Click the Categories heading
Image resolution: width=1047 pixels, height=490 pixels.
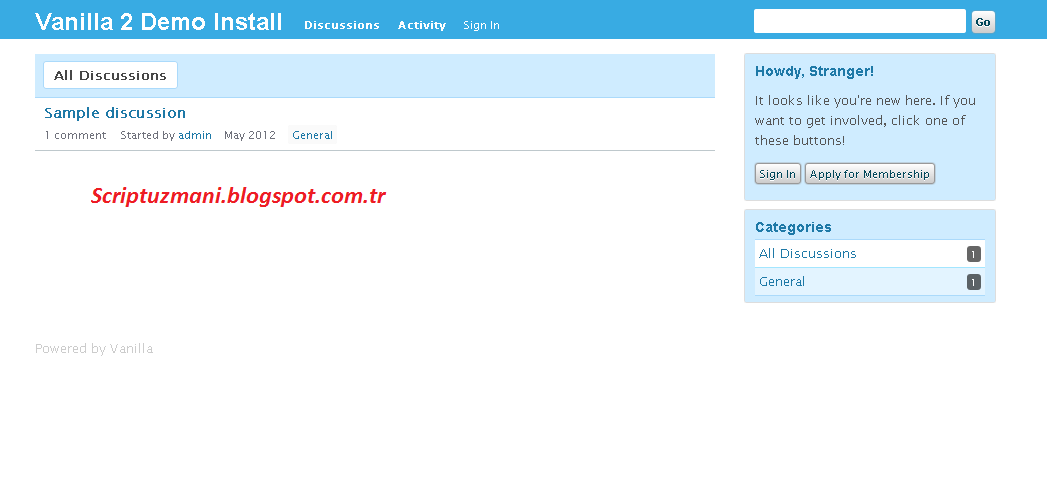point(793,227)
